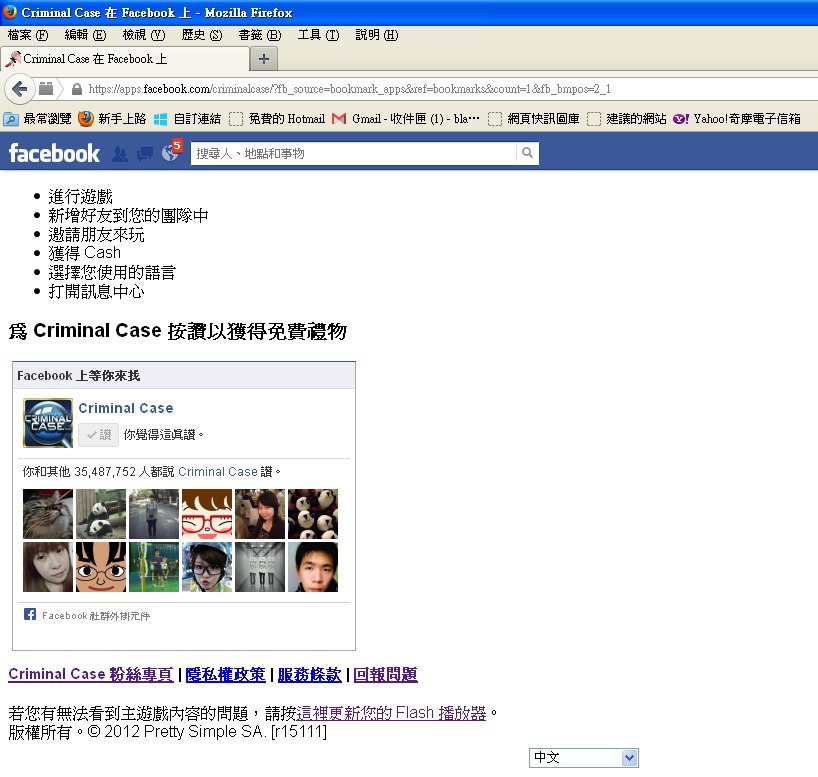This screenshot has height=777, width=818.
Task: Open the 歷史 (S) menu
Action: (x=202, y=35)
